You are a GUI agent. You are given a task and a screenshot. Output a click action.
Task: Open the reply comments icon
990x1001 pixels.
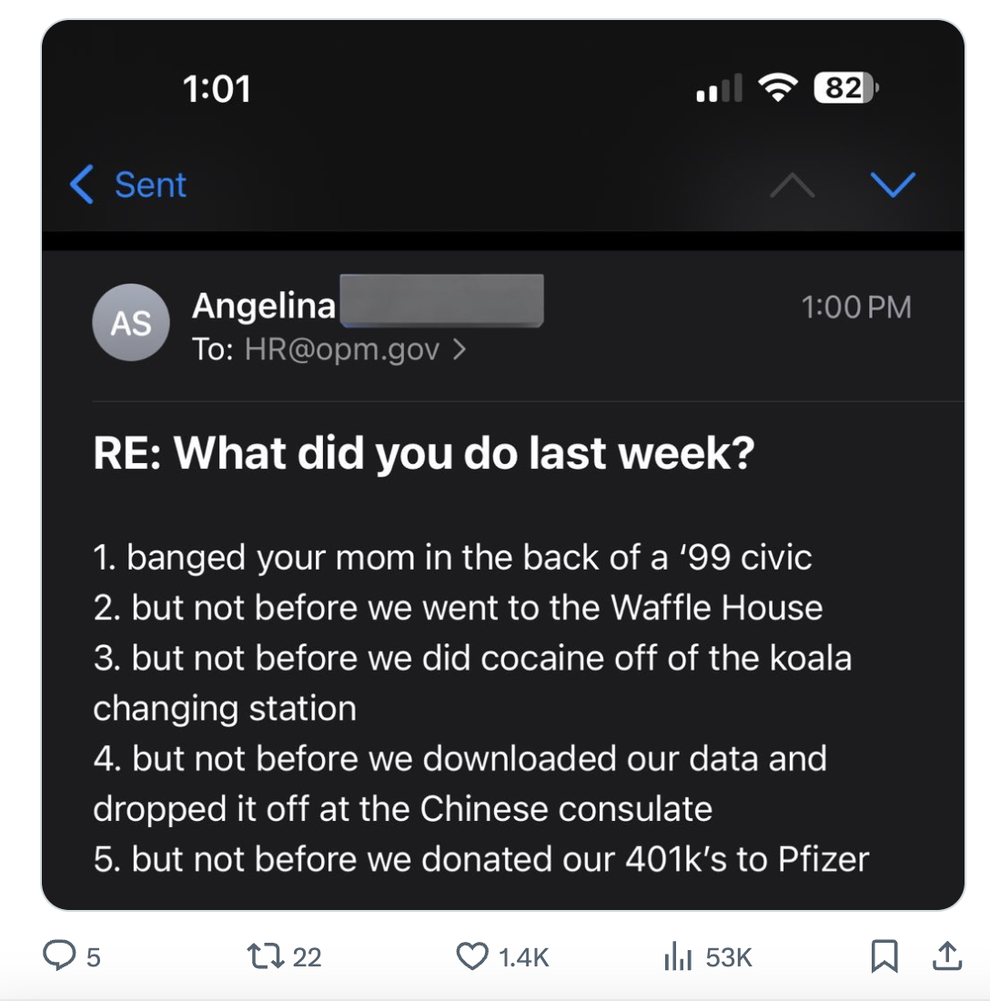[59, 956]
